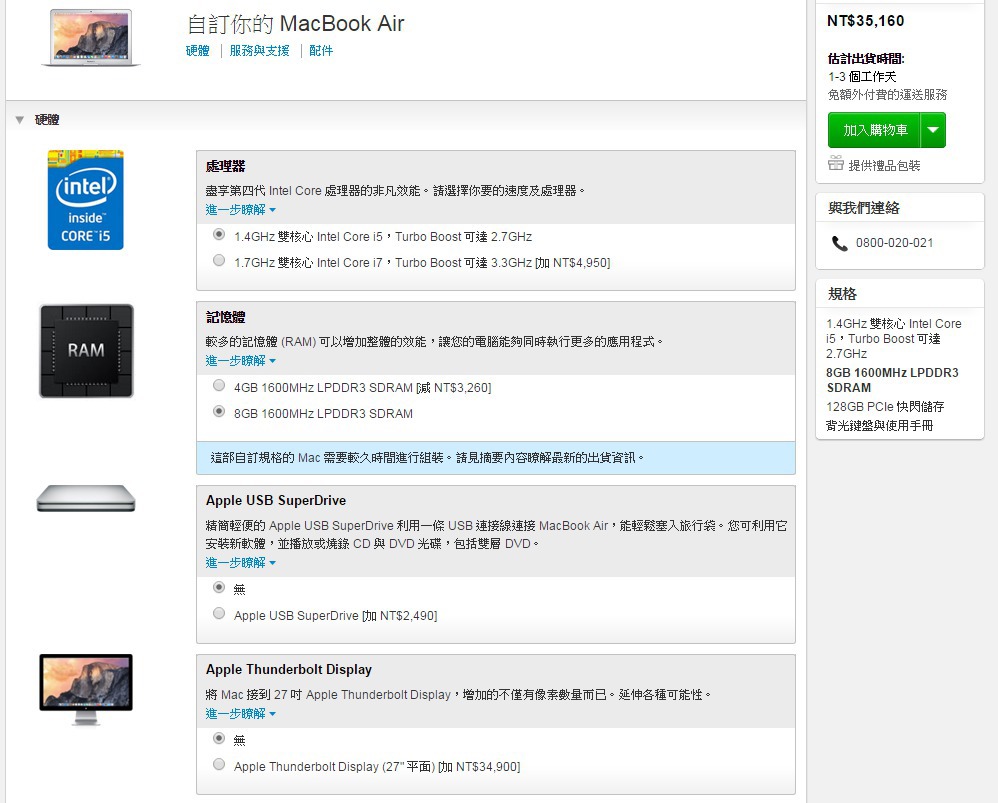The height and width of the screenshot is (803, 998).
Task: Click the RAM chip image
Action: click(87, 351)
